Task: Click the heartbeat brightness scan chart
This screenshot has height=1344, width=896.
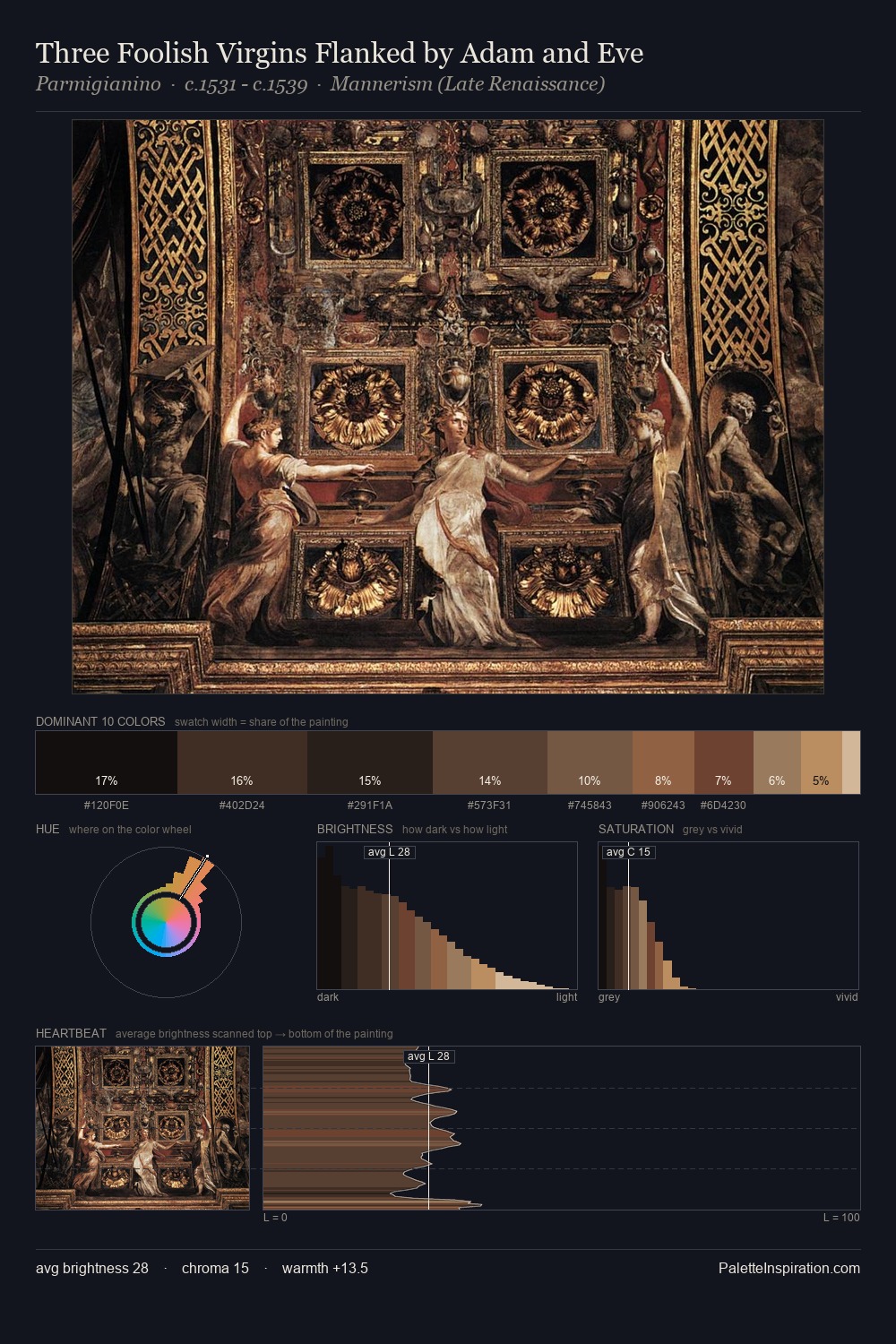Action: (562, 1128)
